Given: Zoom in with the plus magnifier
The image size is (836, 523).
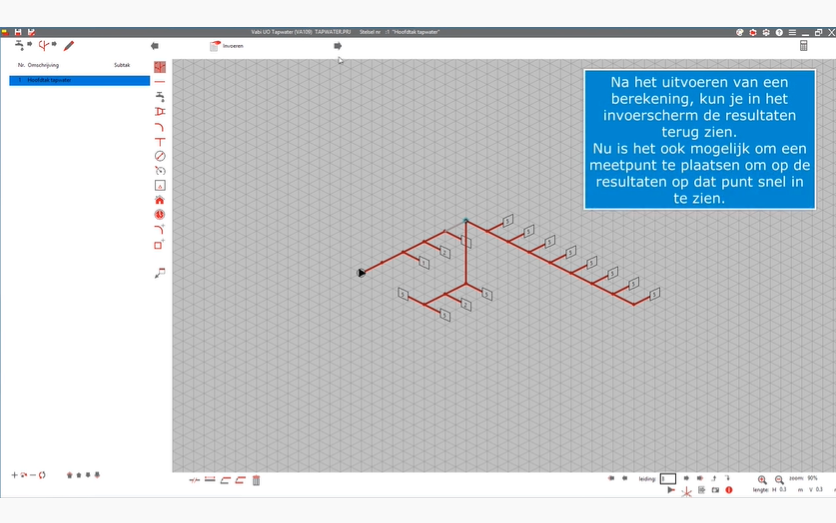Looking at the screenshot, I should 762,480.
